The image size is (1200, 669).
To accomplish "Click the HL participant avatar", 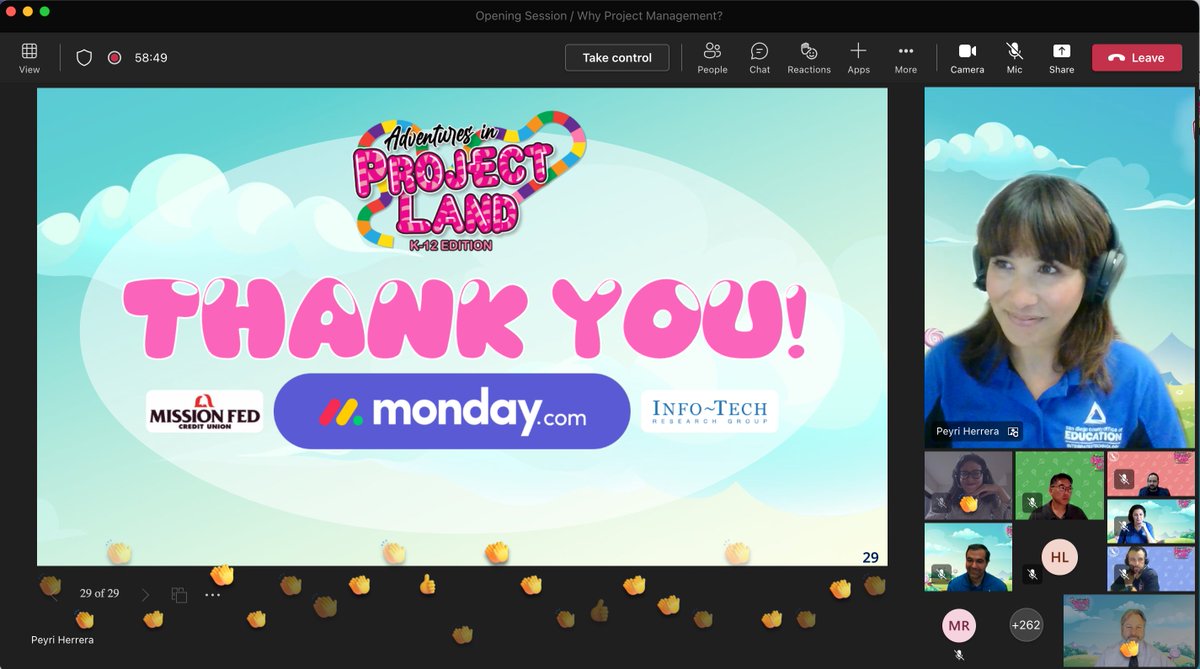I will click(1059, 557).
